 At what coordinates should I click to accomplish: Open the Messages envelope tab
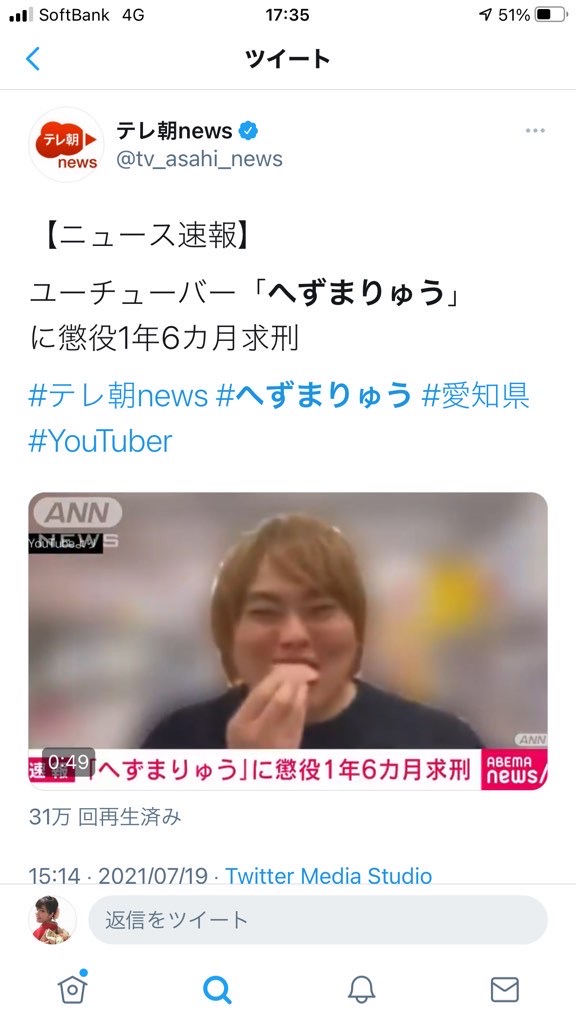coord(505,990)
